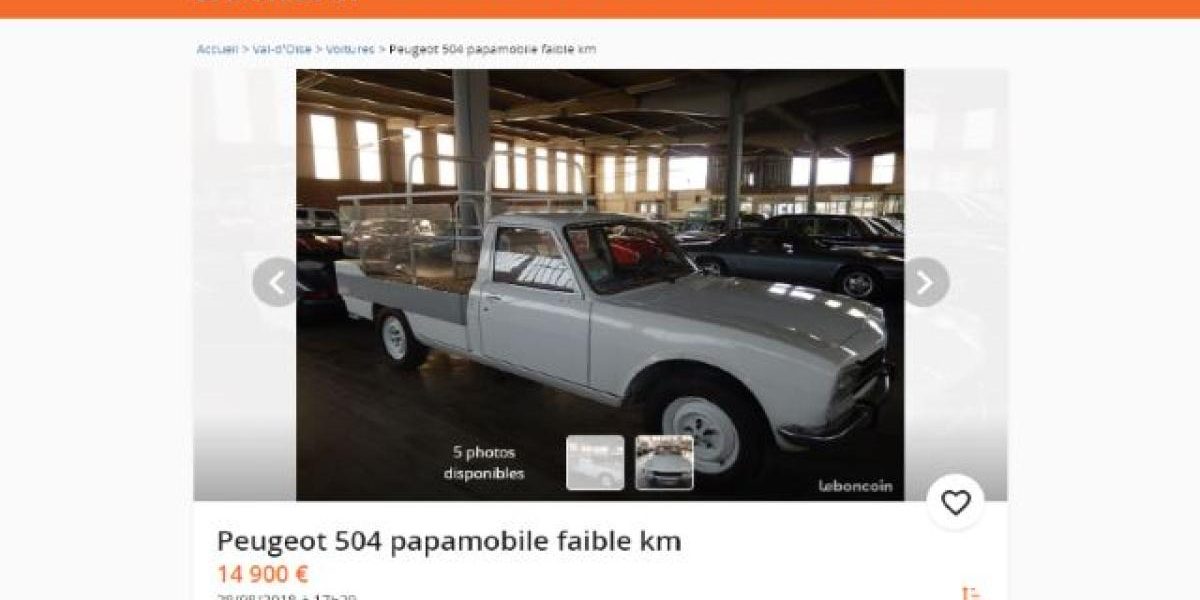Click the orange header bar
This screenshot has width=1200, height=600.
tap(600, 8)
